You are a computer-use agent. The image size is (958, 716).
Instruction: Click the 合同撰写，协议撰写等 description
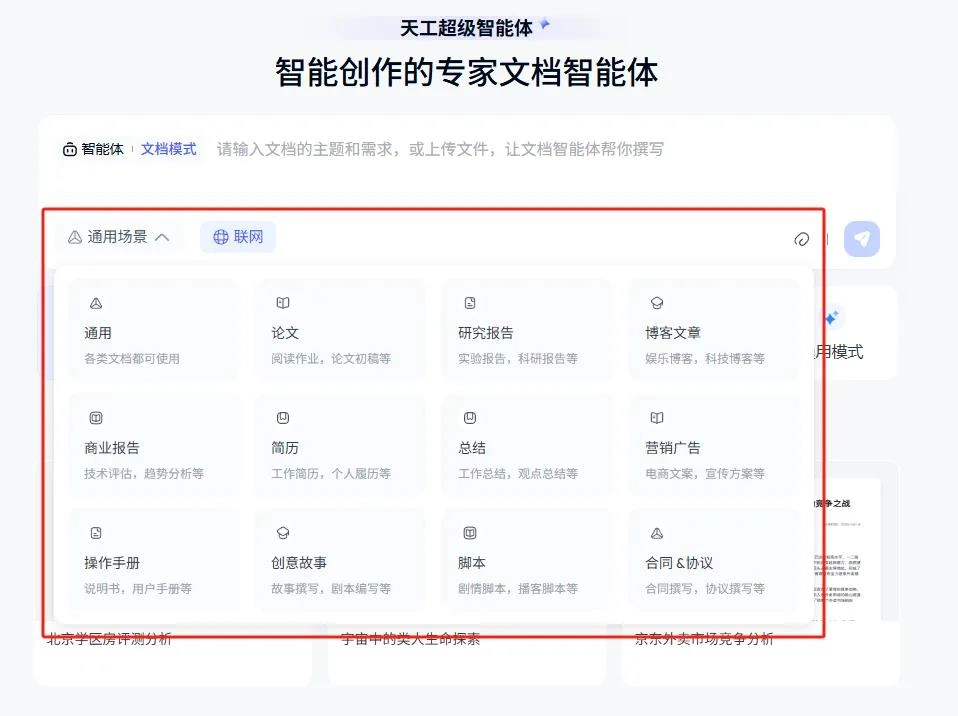click(705, 588)
